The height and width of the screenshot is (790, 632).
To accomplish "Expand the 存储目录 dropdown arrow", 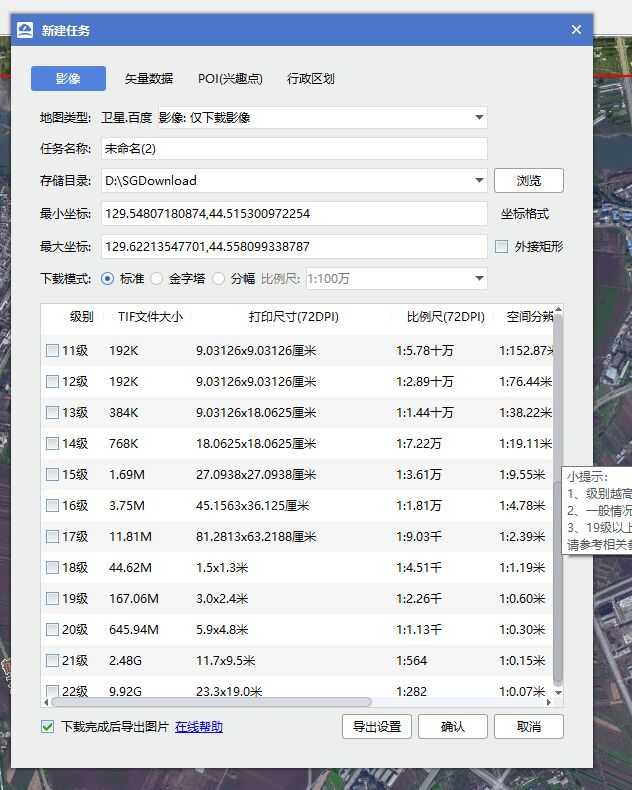I will click(x=479, y=180).
